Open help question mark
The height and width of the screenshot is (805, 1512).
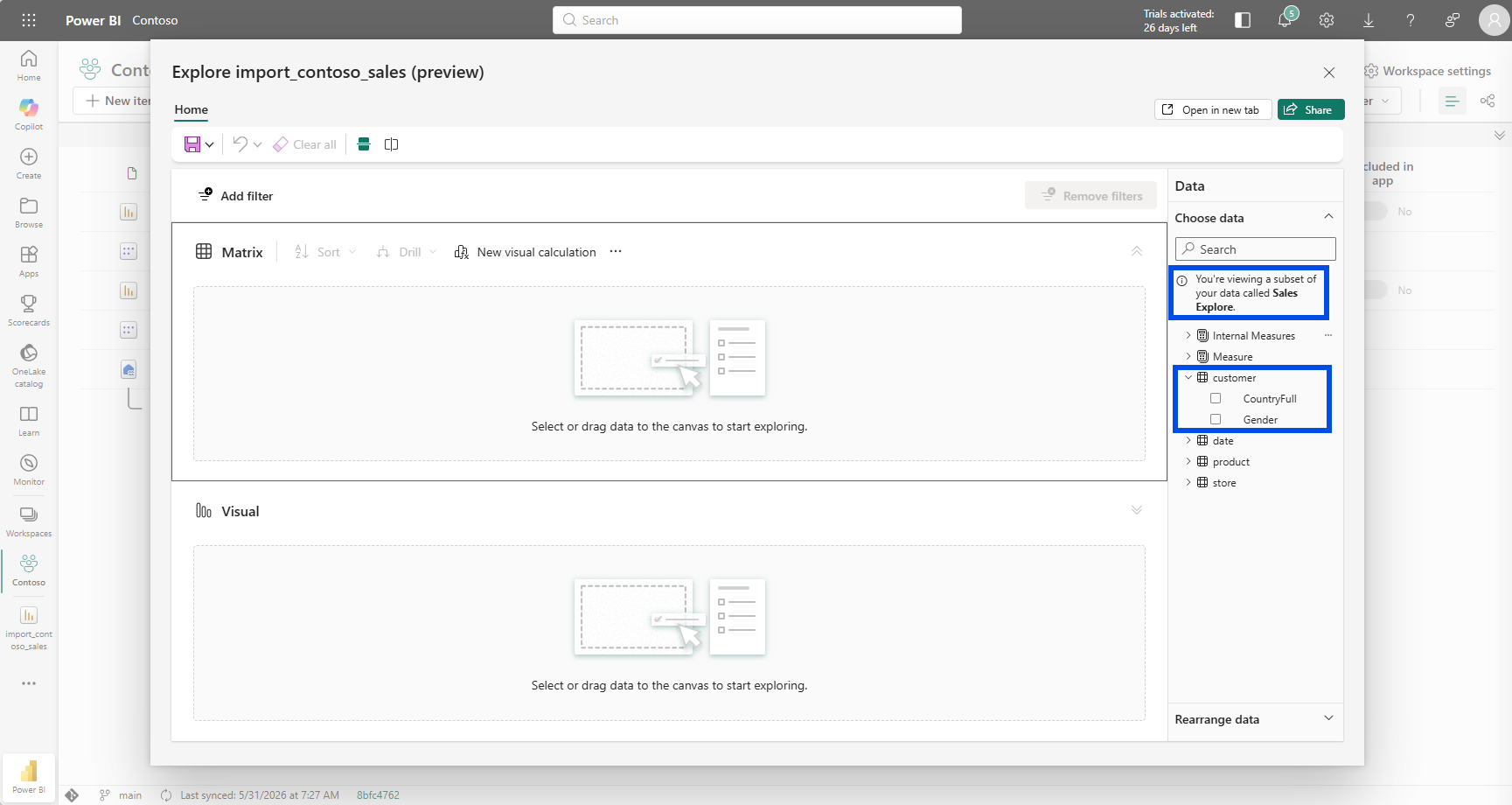pos(1411,20)
